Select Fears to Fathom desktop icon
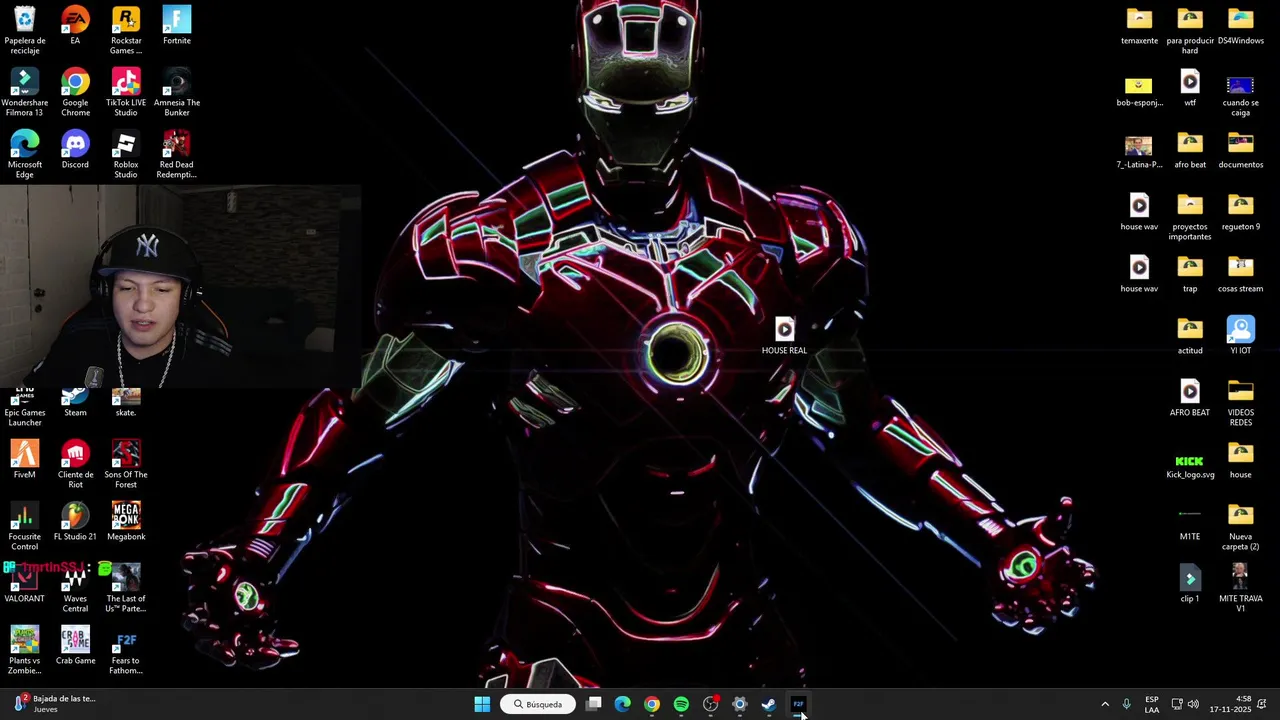Screen dimensions: 1280x720 point(126,650)
